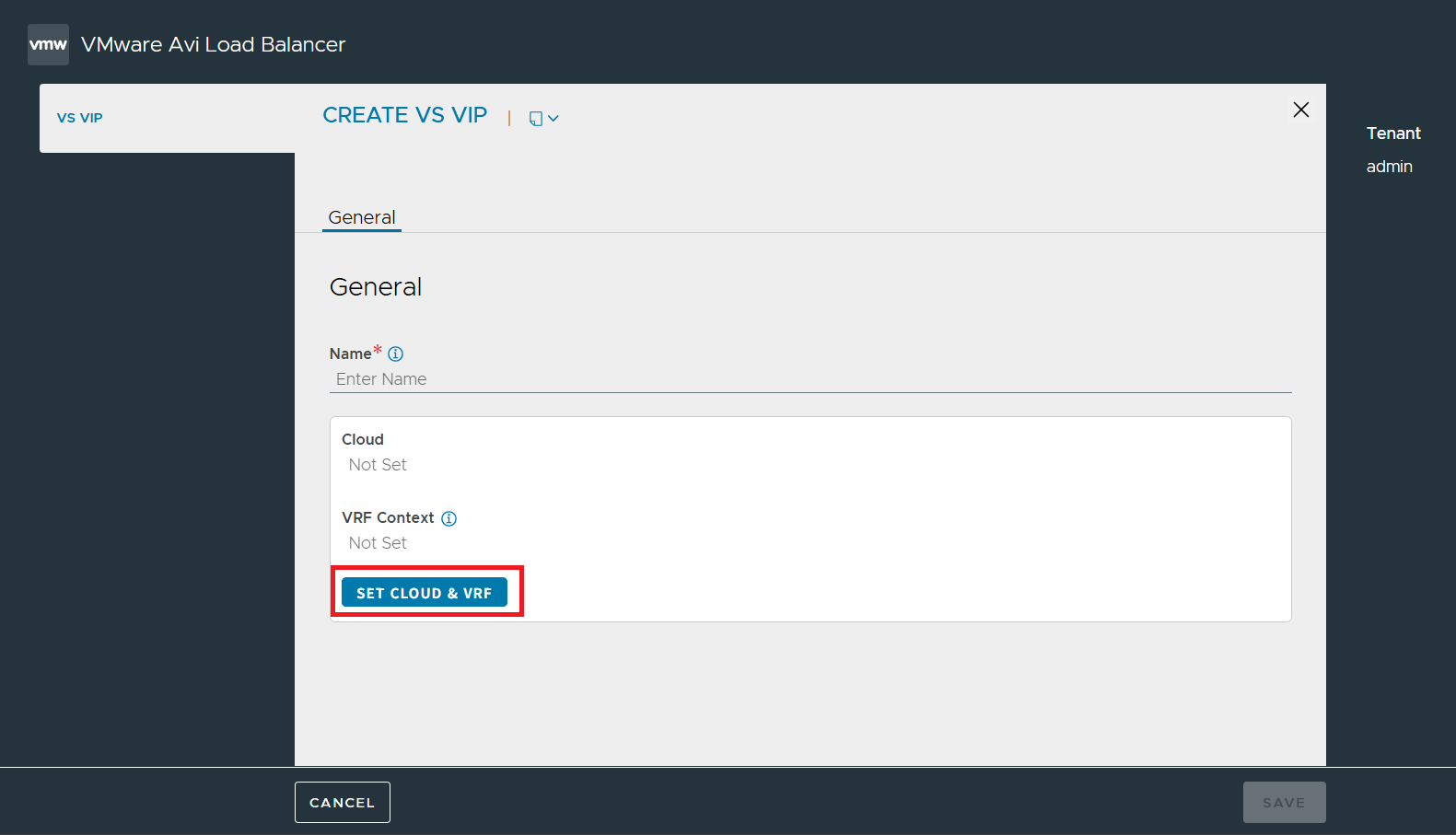Click the Save button
1456x835 pixels.
pos(1284,802)
